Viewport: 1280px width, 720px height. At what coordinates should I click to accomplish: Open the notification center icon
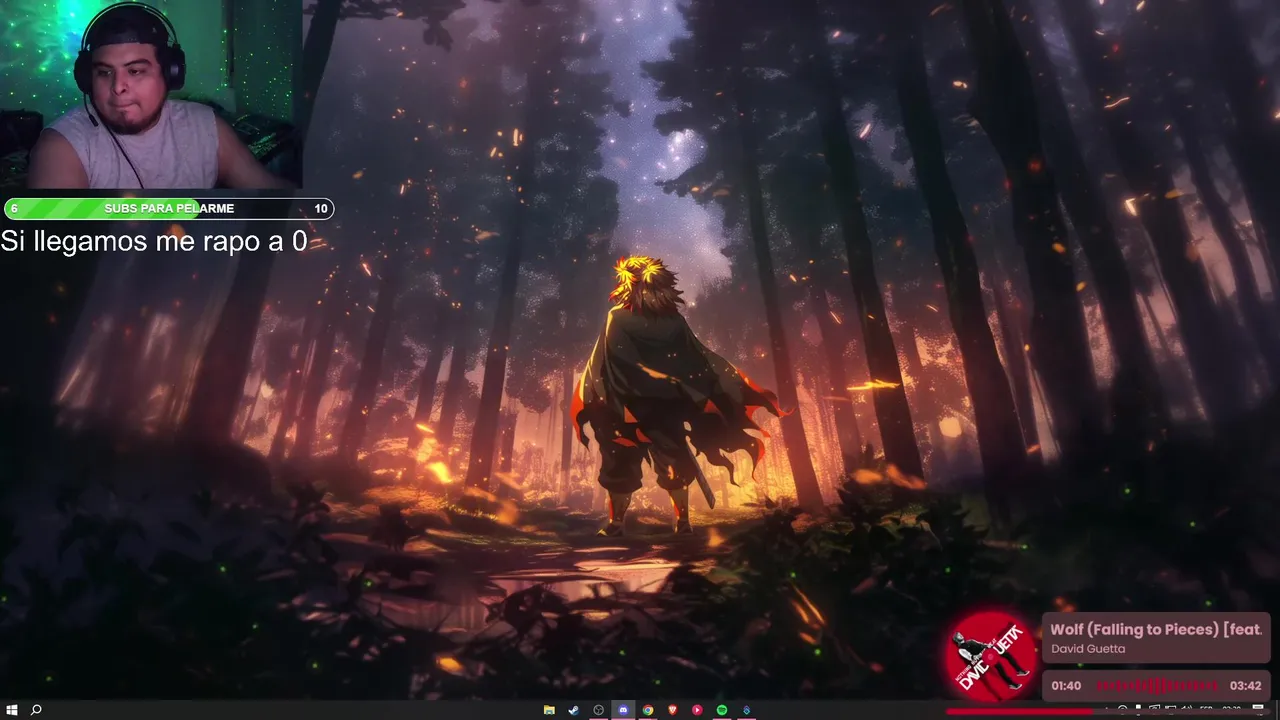(1258, 710)
